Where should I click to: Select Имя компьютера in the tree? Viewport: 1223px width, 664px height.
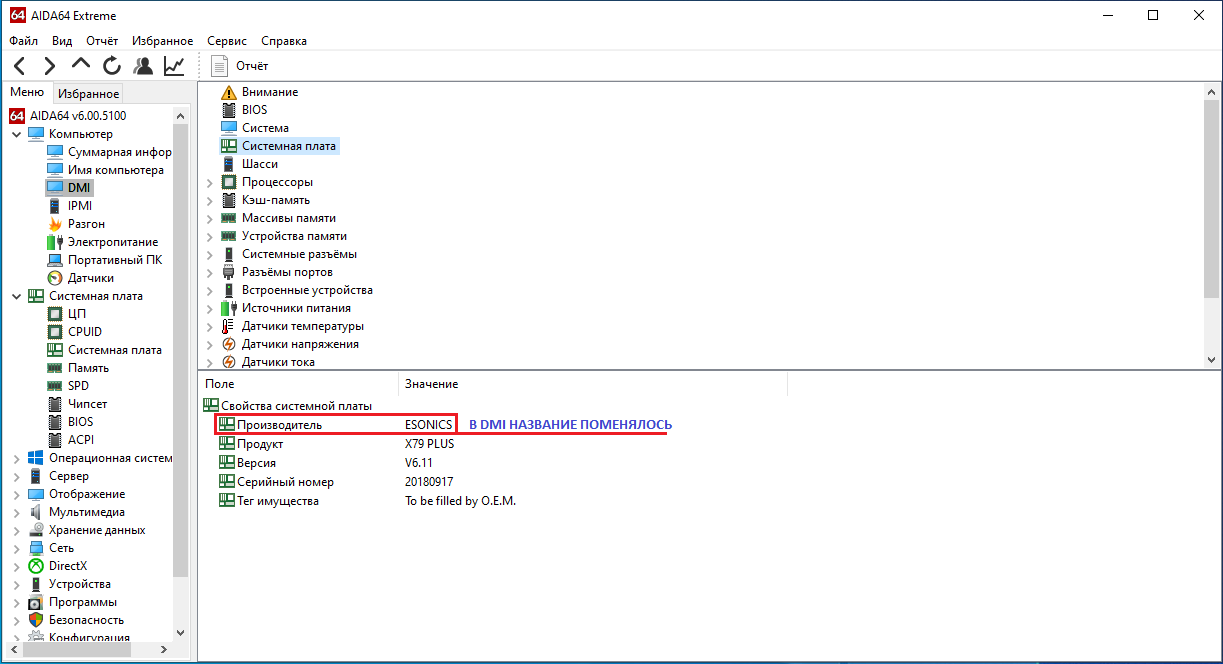pos(105,170)
